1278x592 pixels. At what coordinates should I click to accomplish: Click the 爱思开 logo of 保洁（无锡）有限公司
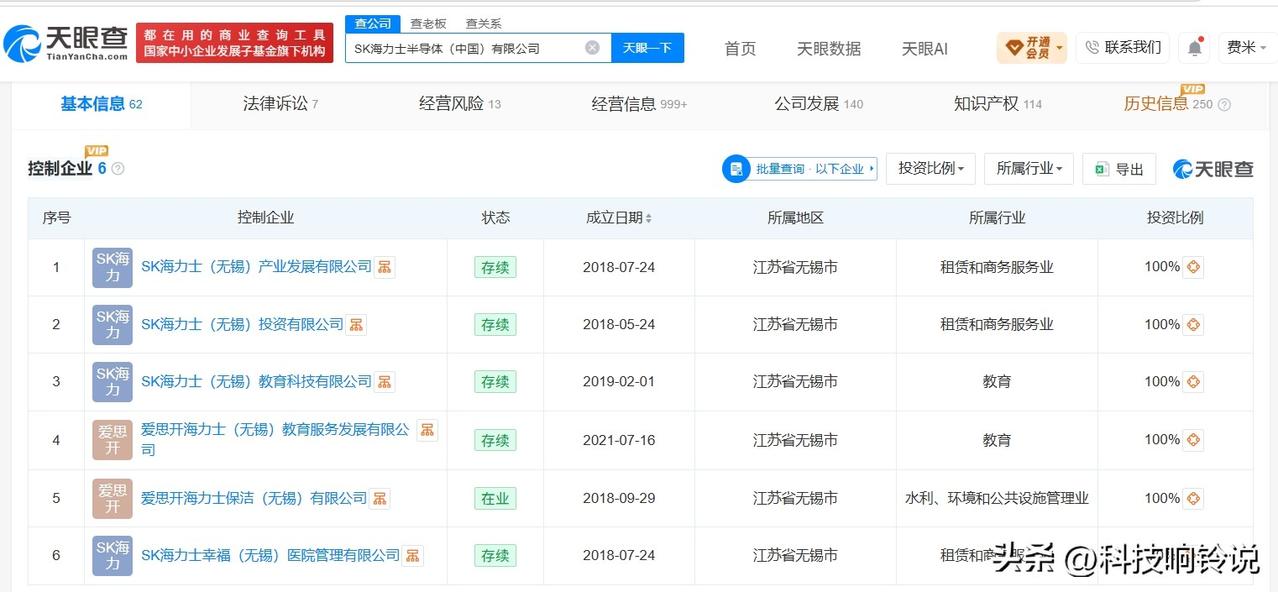coord(112,498)
